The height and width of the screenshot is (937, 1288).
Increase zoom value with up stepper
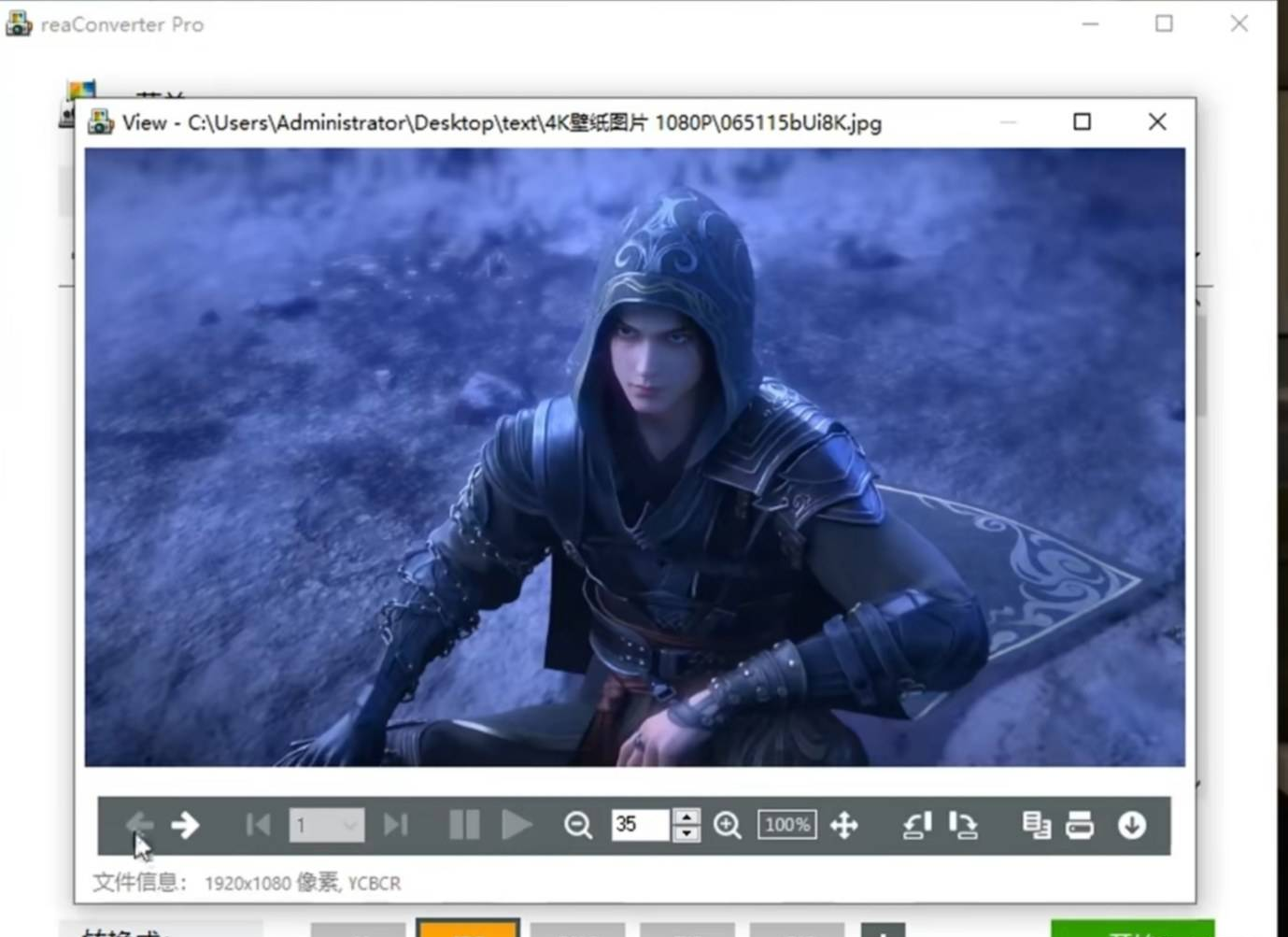(686, 816)
